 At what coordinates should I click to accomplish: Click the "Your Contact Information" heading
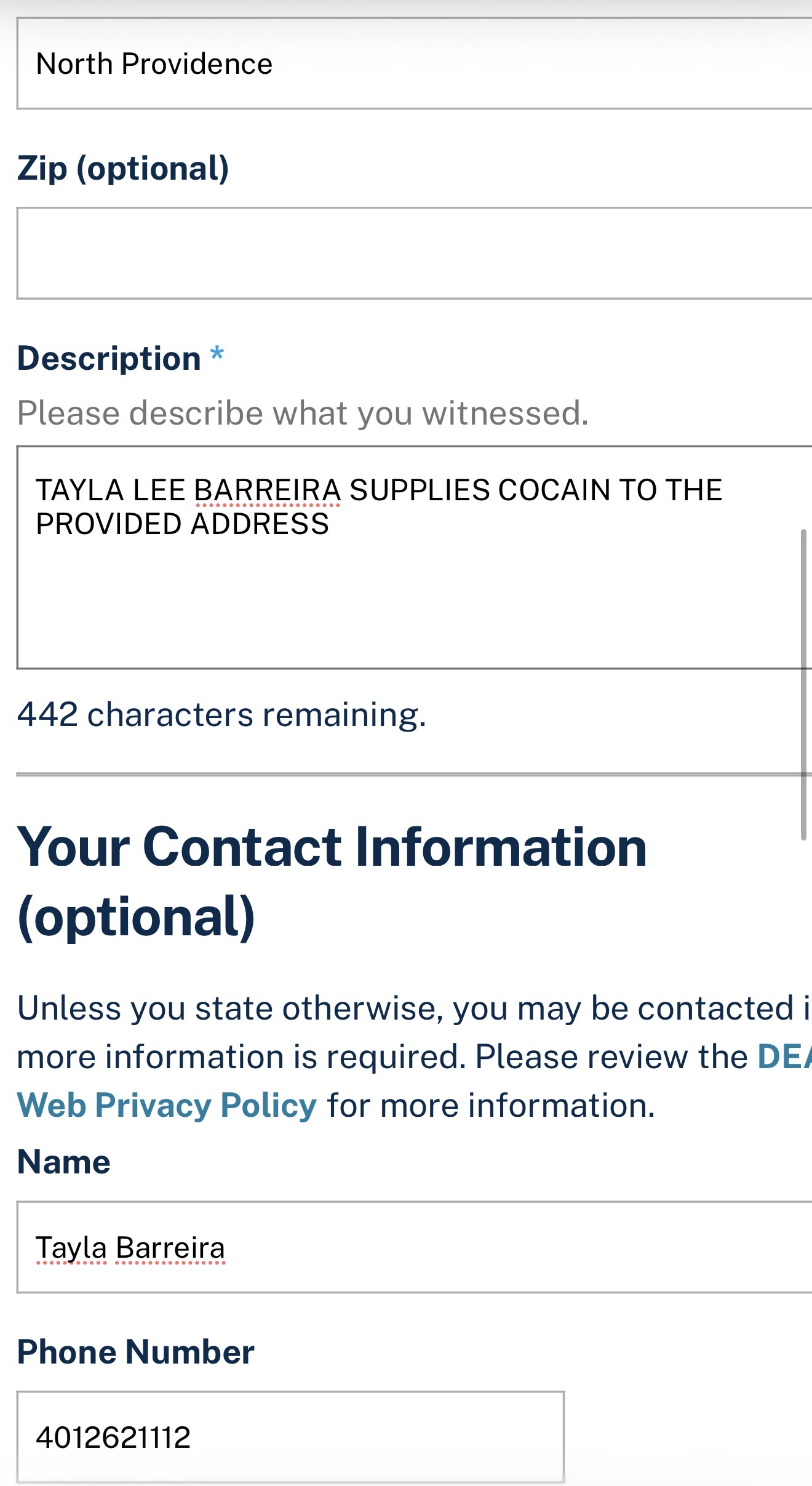coord(332,848)
